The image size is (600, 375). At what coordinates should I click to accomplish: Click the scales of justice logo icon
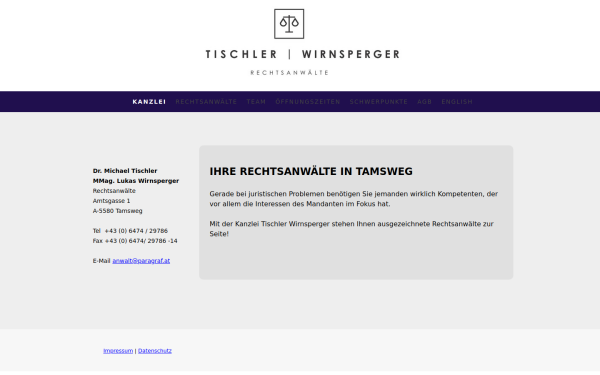289,24
